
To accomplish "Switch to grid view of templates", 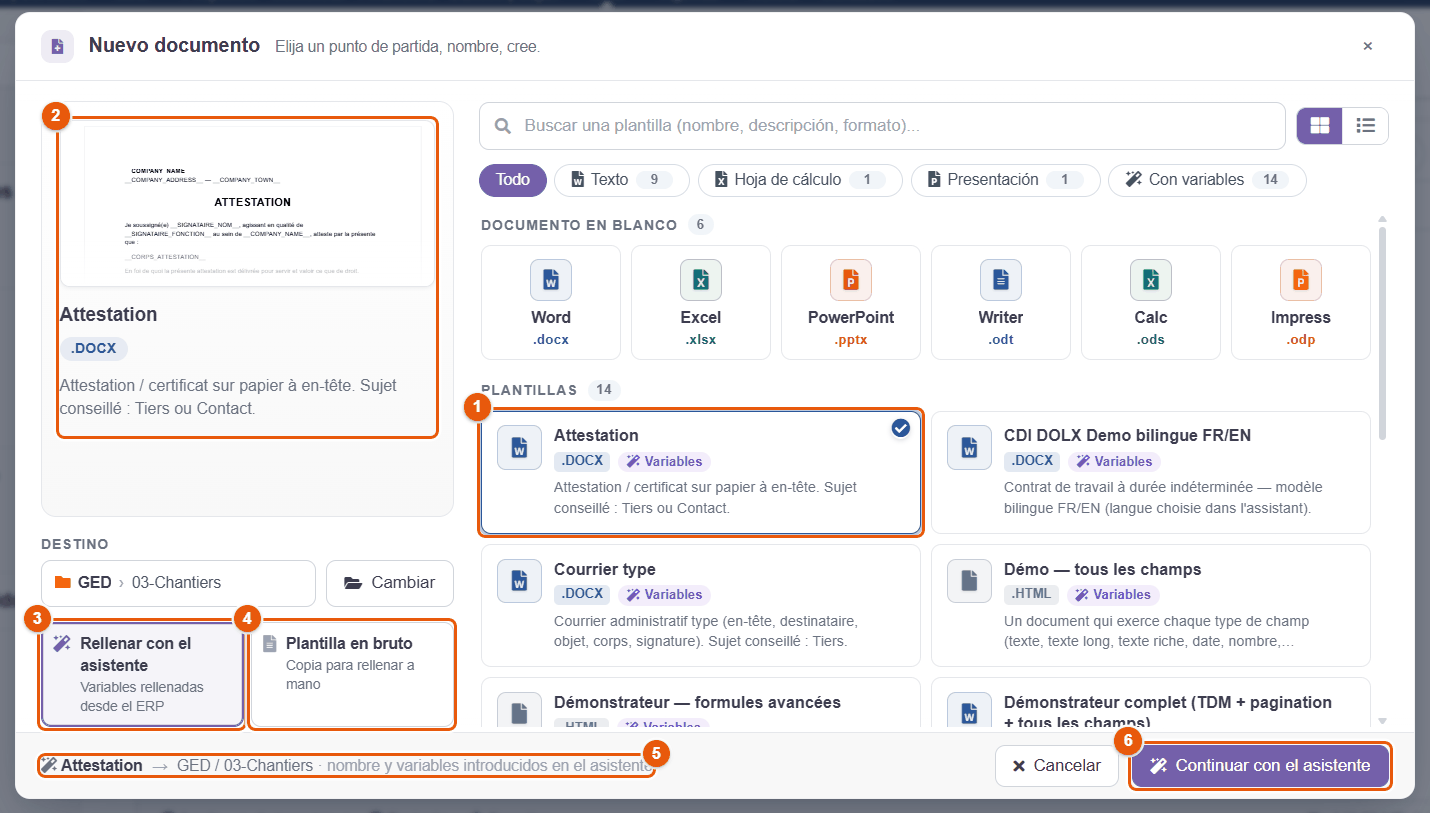I will [1320, 126].
